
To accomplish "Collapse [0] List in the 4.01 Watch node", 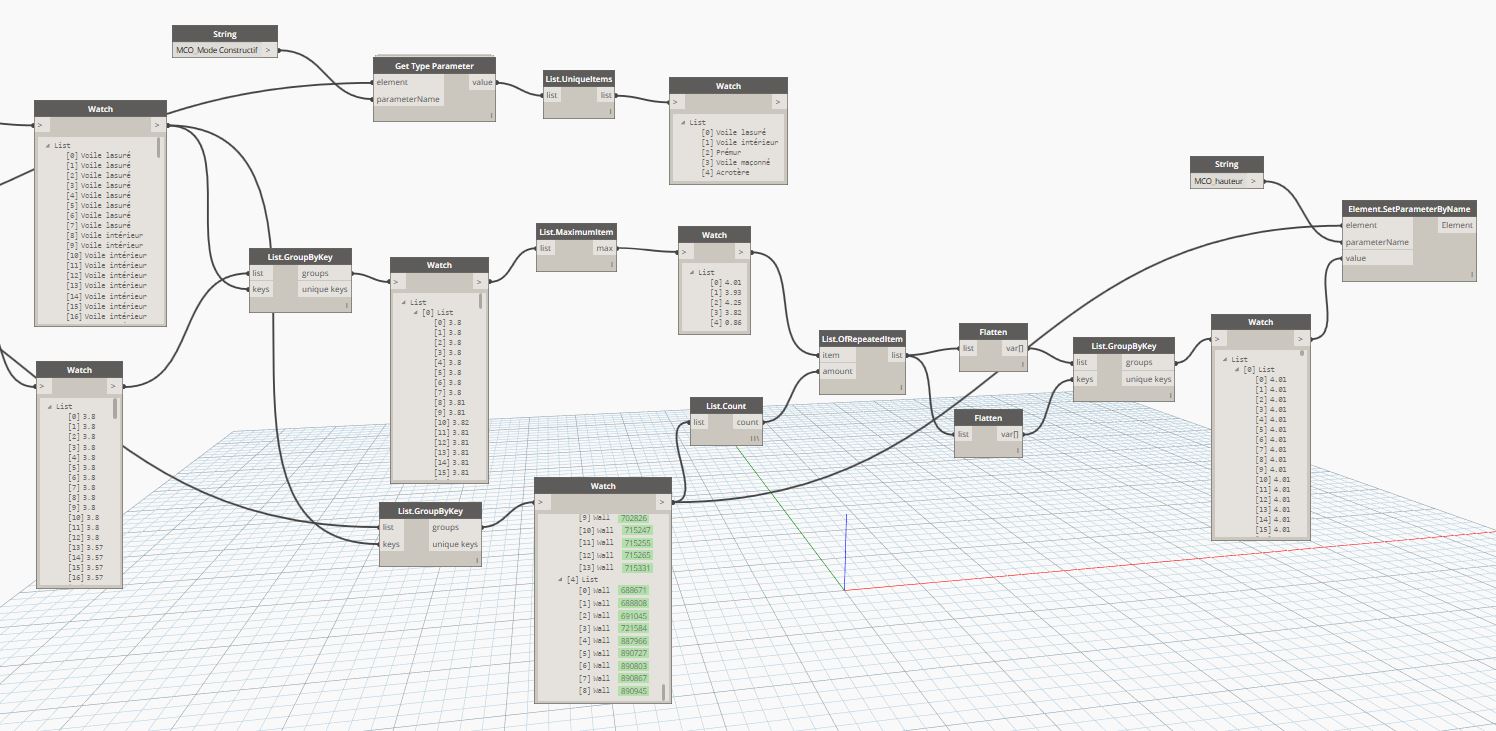I will pyautogui.click(x=1236, y=369).
